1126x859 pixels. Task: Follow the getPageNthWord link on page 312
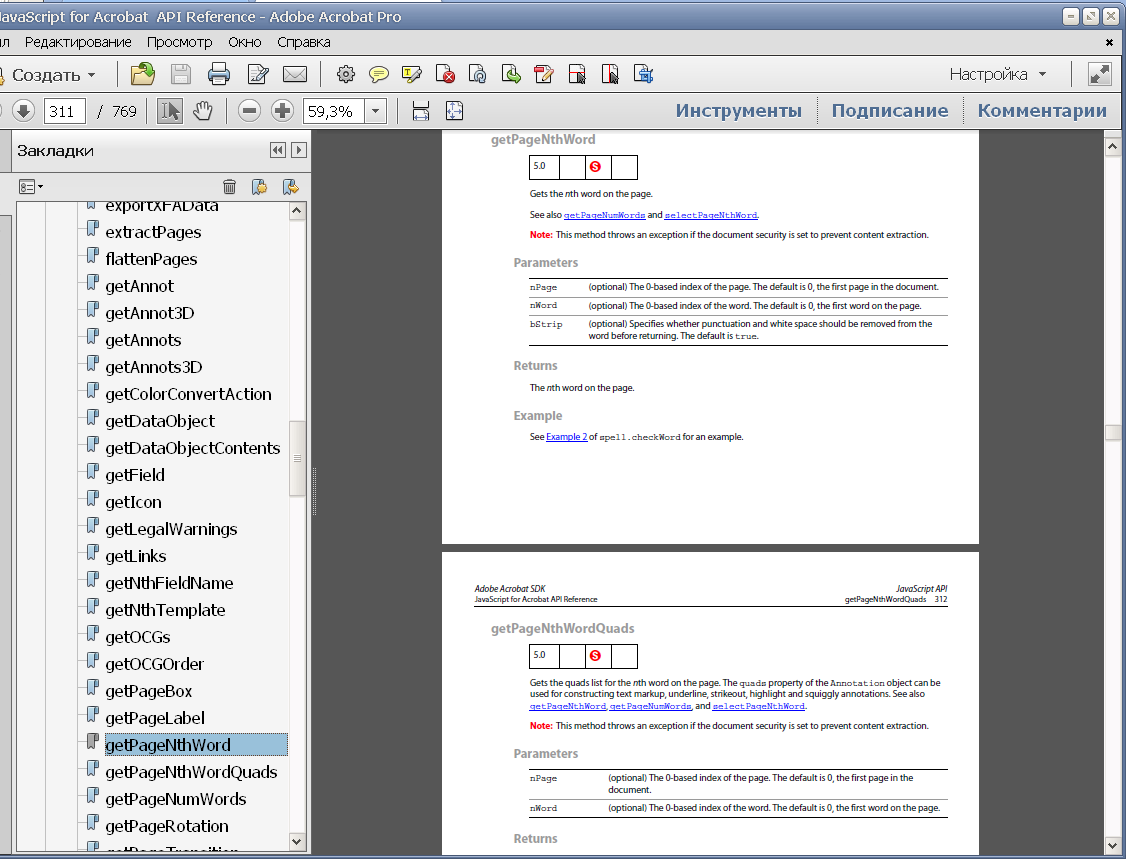[568, 706]
